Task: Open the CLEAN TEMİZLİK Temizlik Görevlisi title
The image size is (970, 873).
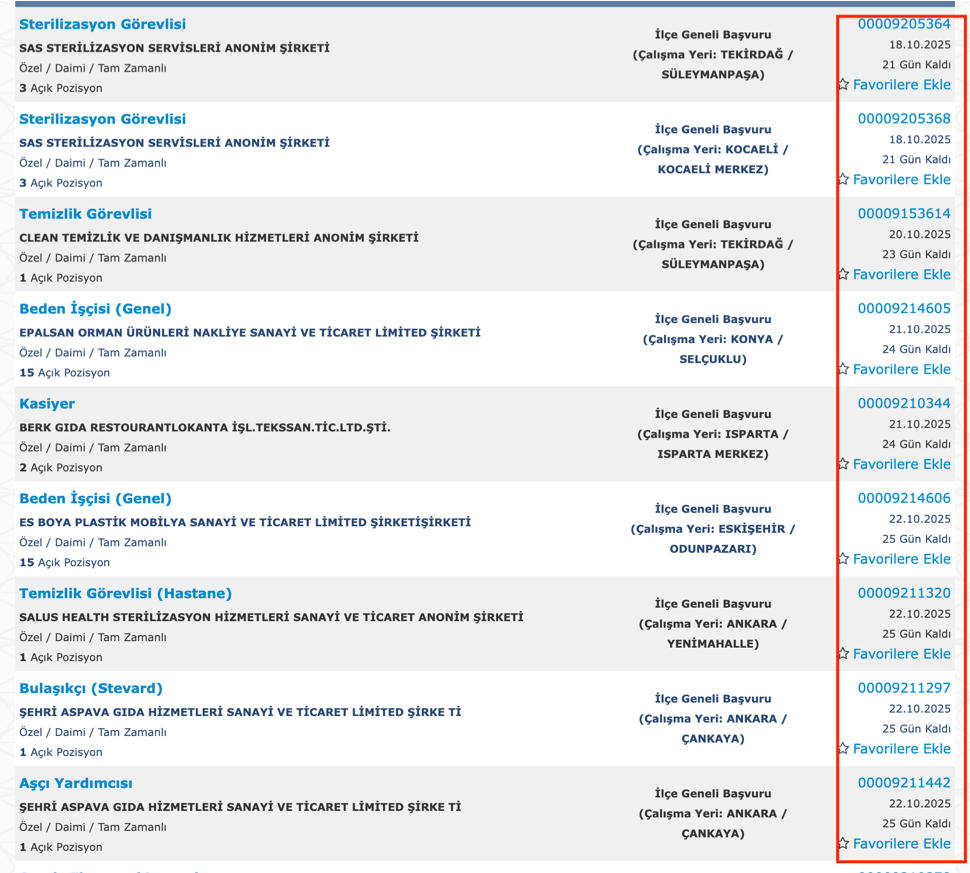Action: (85, 214)
